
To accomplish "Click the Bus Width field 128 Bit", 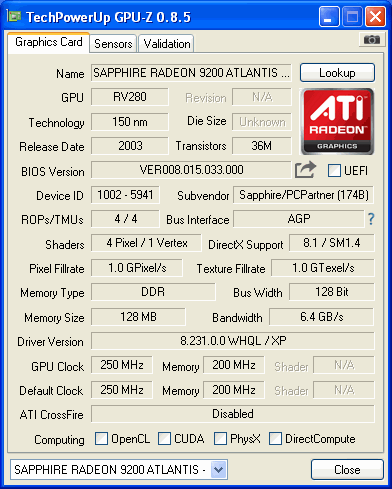I will coord(332,292).
